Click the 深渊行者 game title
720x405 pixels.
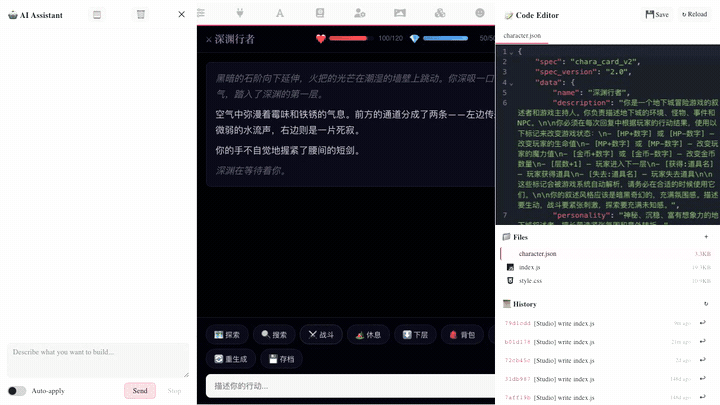(x=235, y=39)
